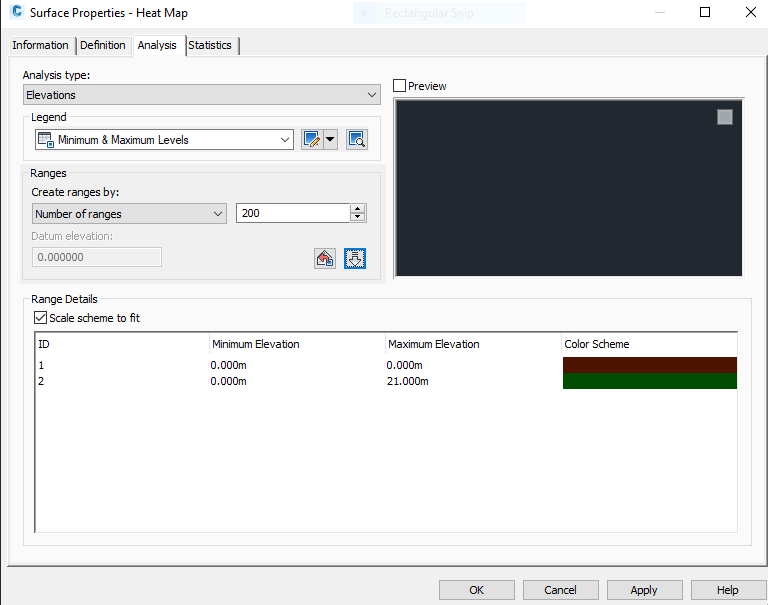Decrease the range count with the down spinner
Image resolution: width=768 pixels, height=605 pixels.
(358, 218)
